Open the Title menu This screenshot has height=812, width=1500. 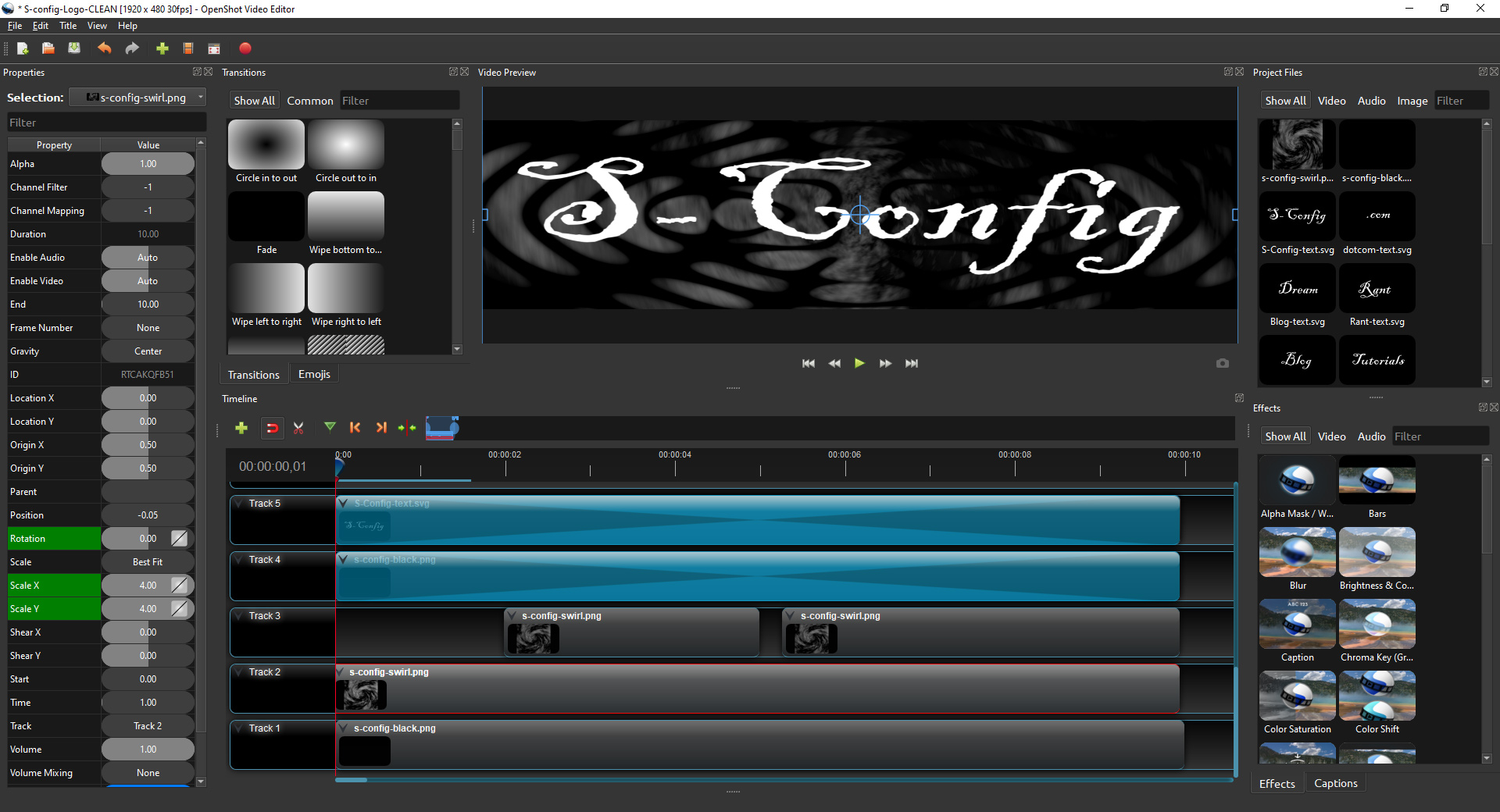[68, 26]
